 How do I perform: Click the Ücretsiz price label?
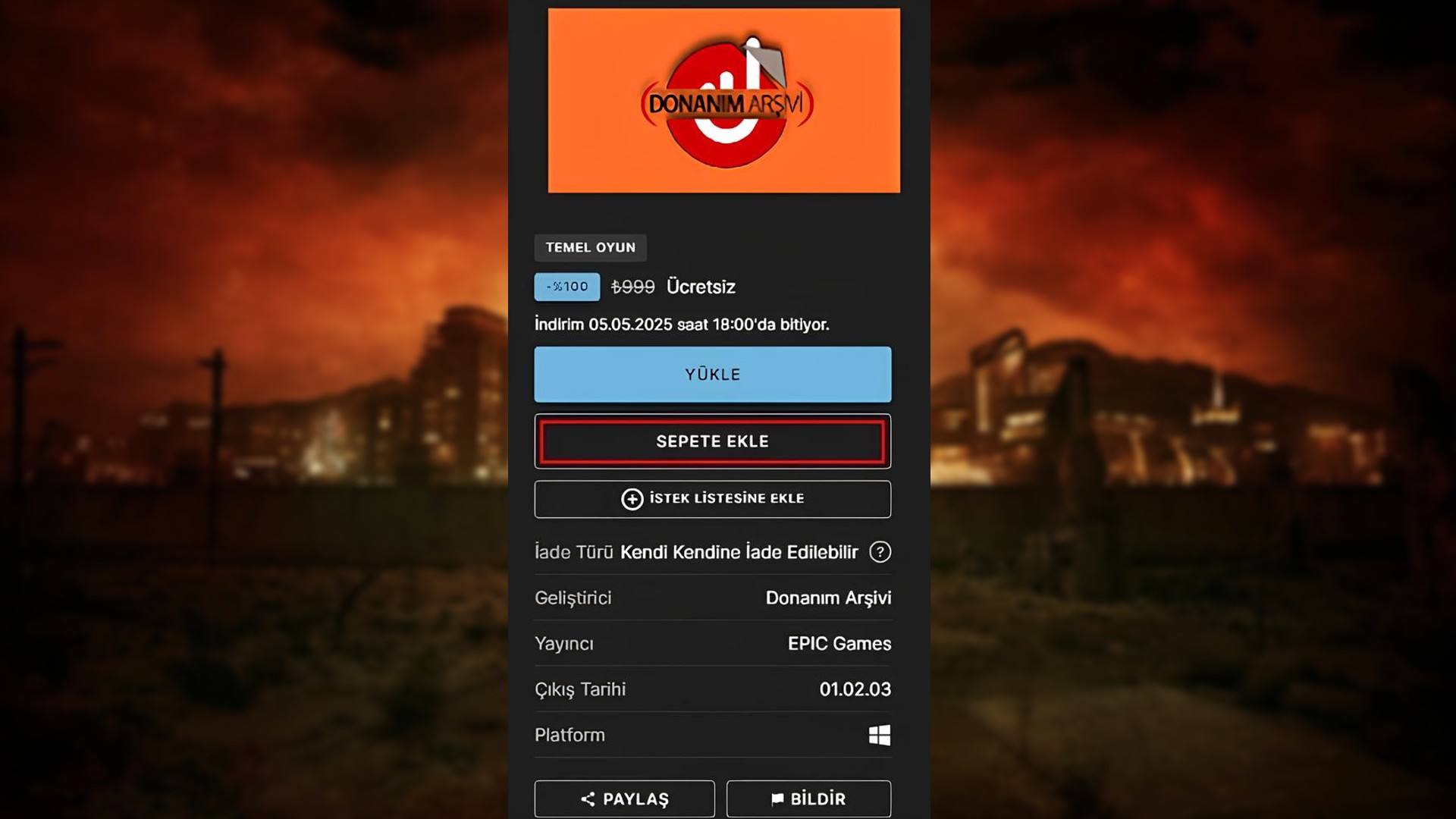tap(701, 287)
